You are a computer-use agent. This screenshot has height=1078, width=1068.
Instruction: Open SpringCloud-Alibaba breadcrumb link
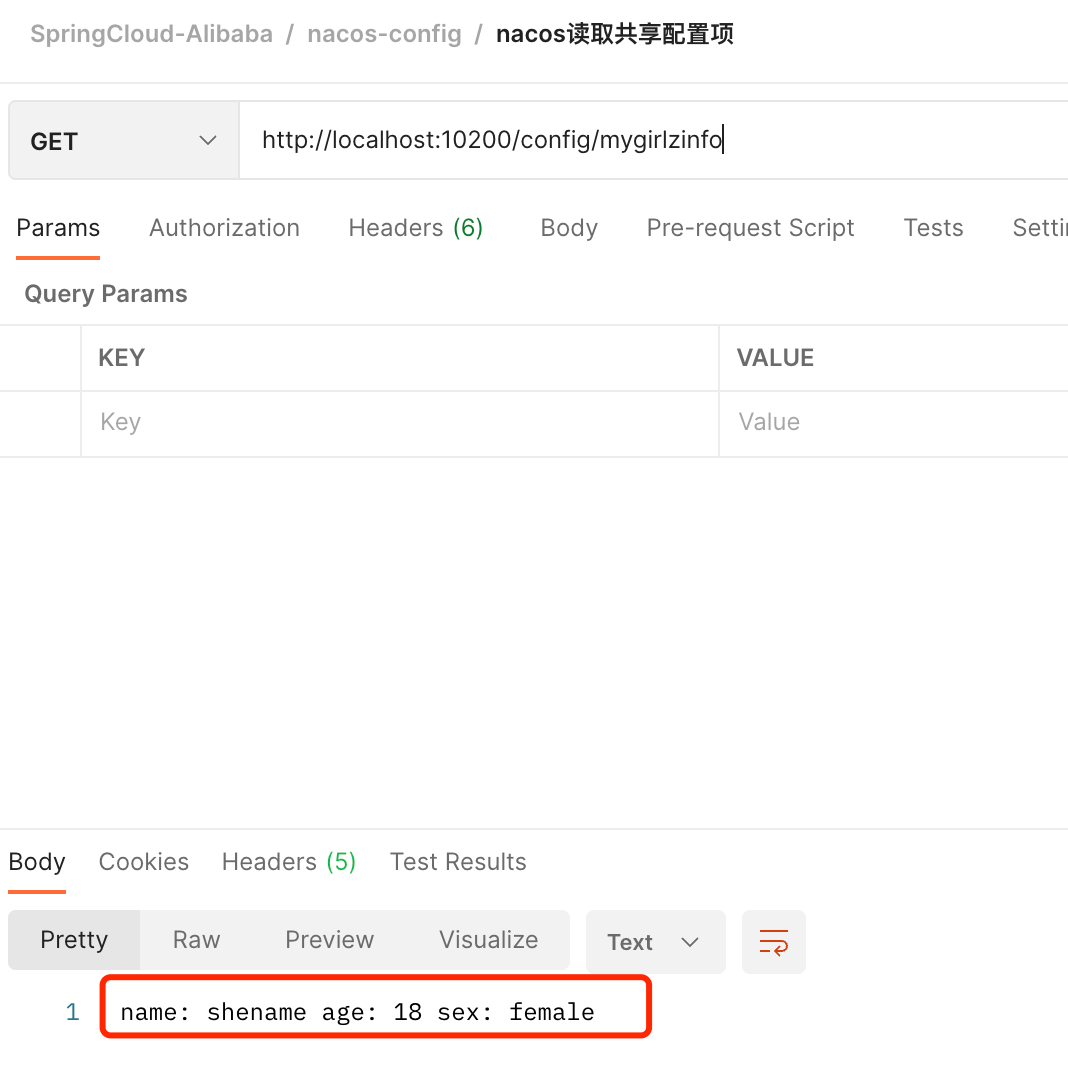(x=151, y=34)
